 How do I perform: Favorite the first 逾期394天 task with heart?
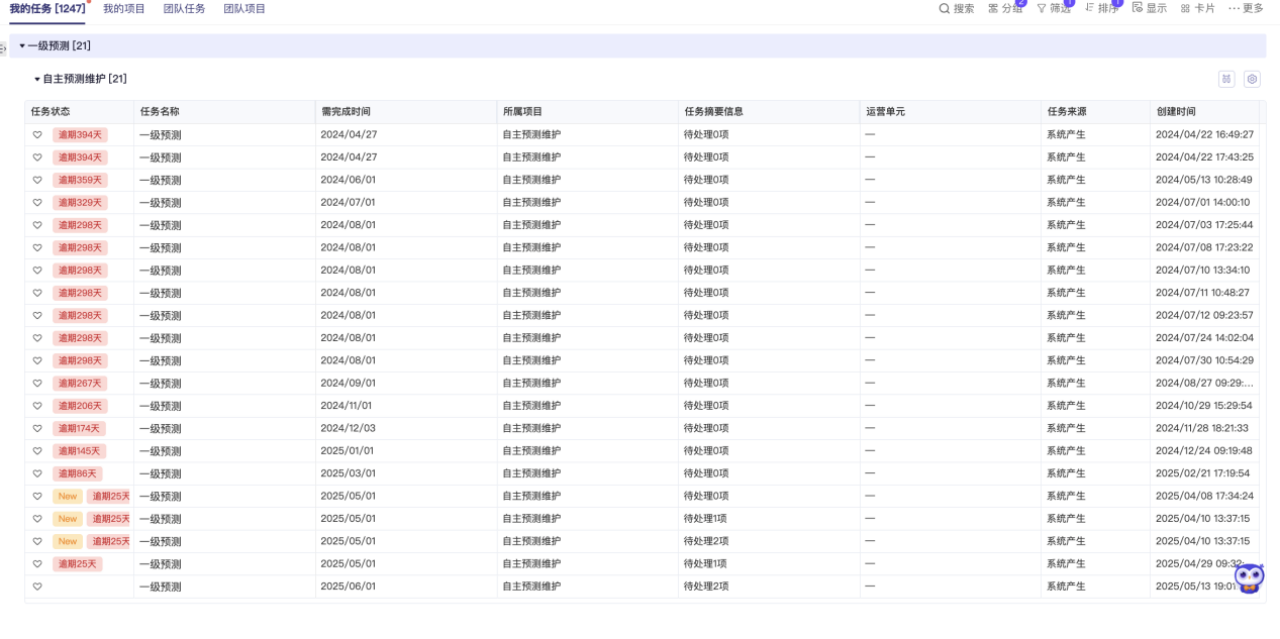[x=37, y=135]
